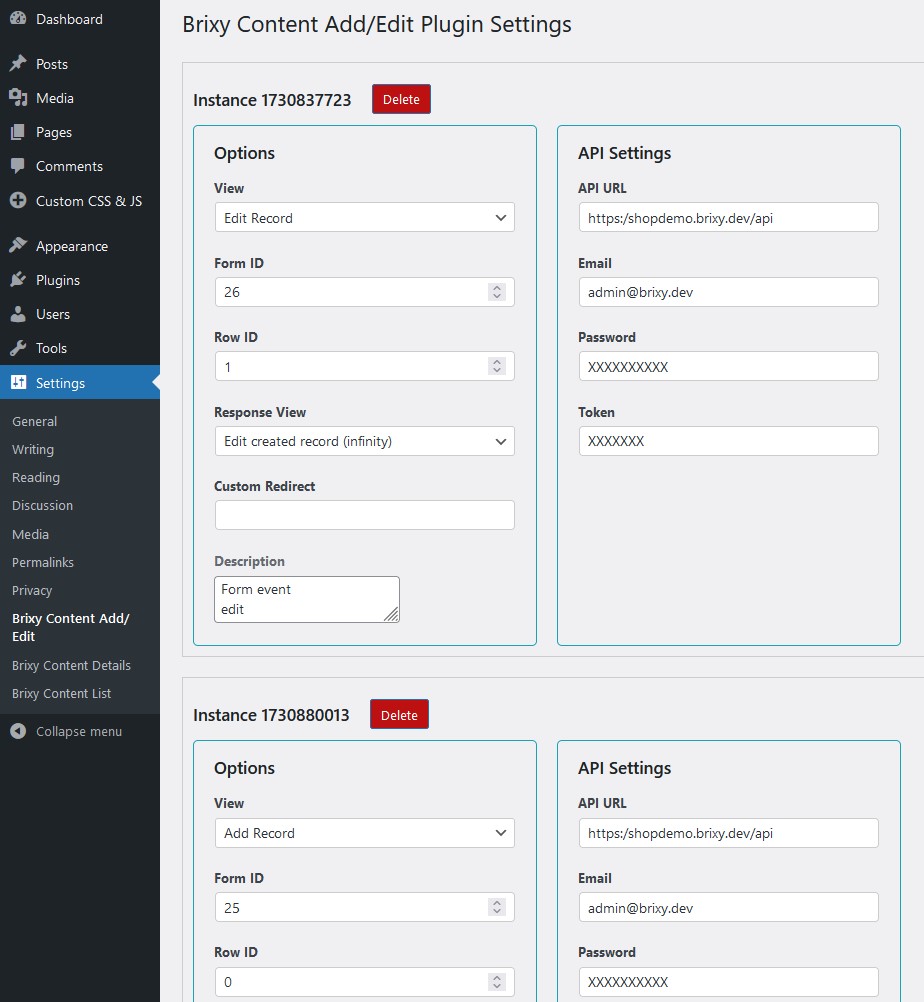Screen dimensions: 924x1002
Task: Click first instance Password field
Action: tap(728, 366)
